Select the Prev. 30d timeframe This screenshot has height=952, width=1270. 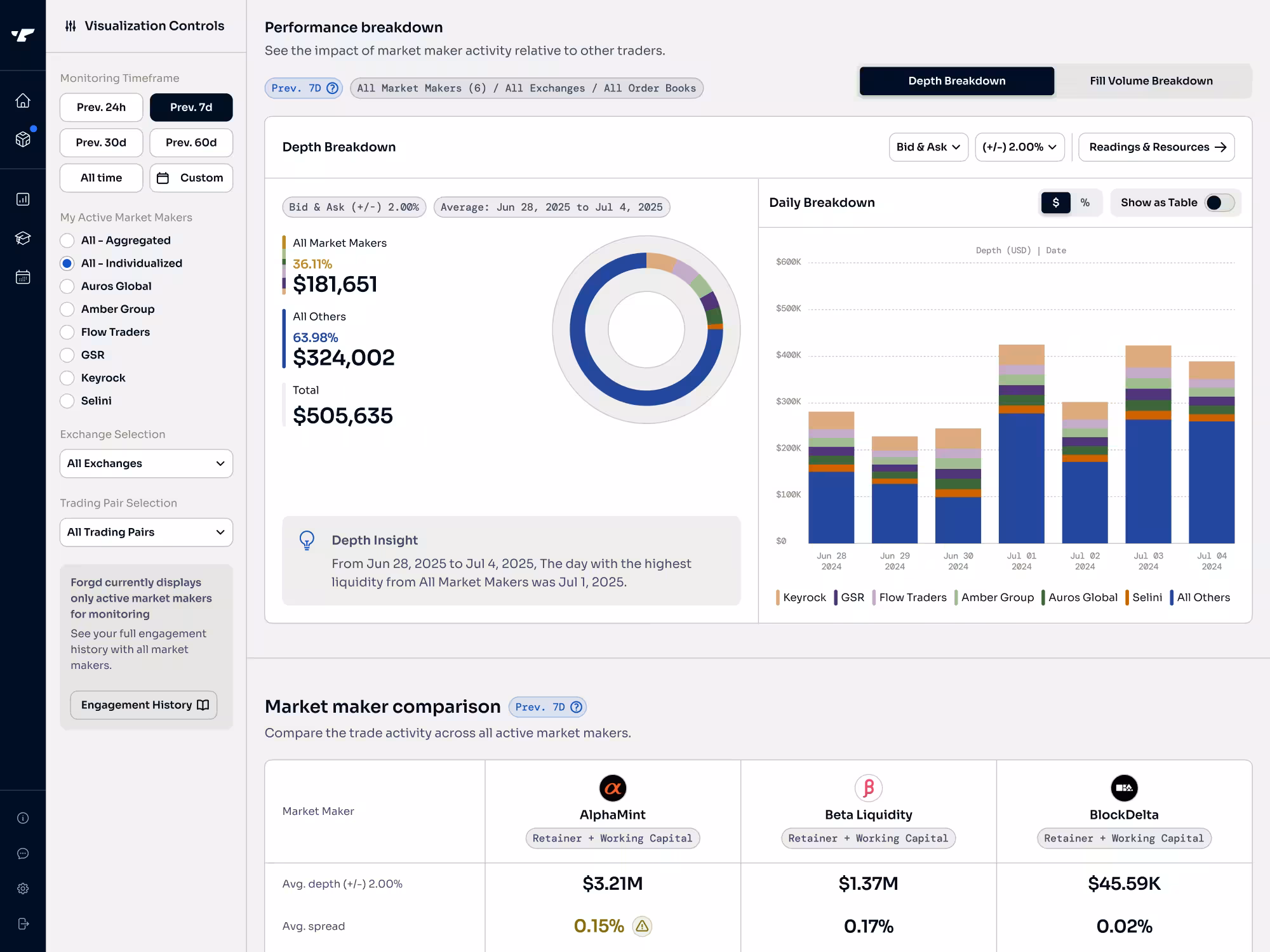coord(101,142)
